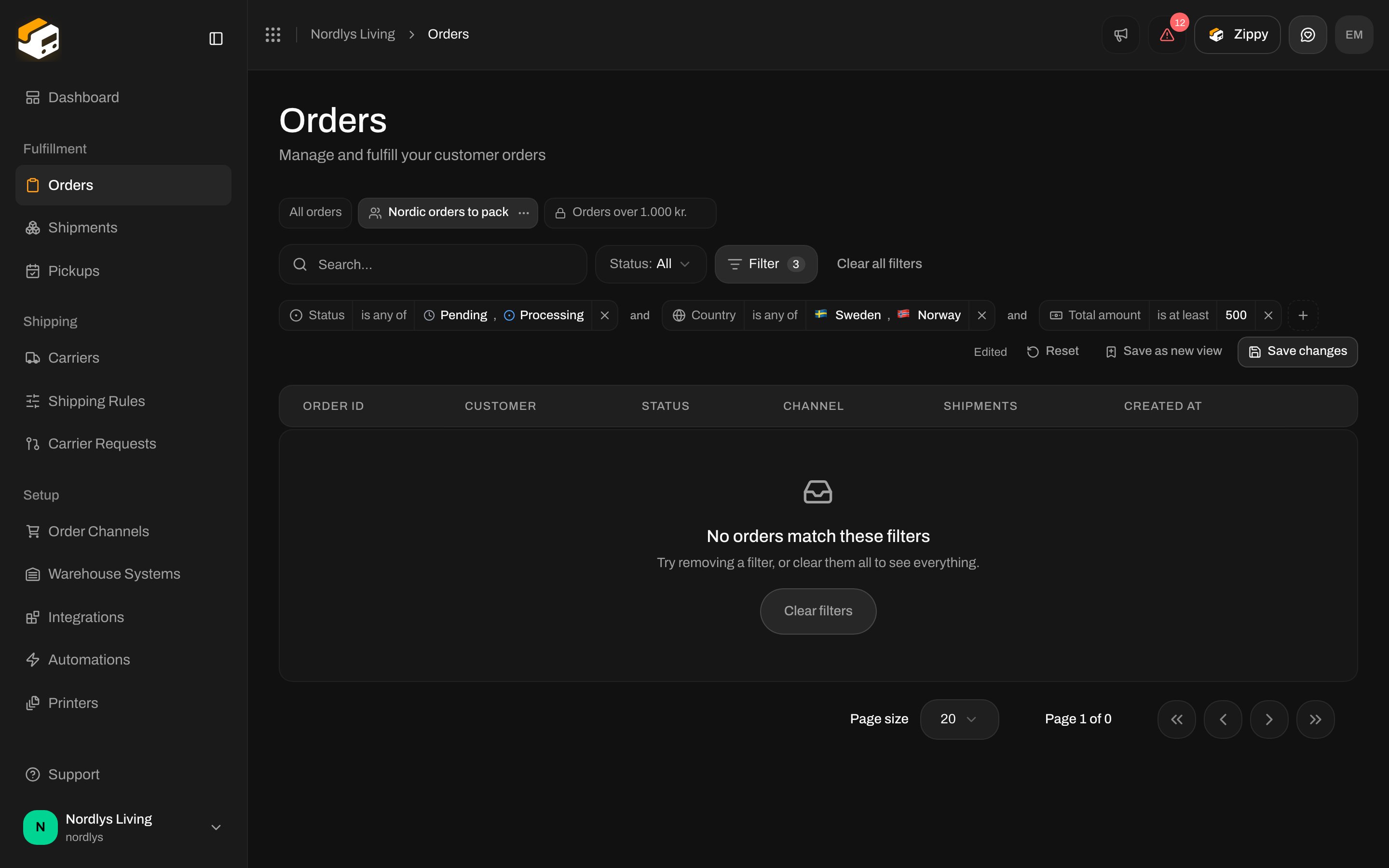Click the Clear filters button
This screenshot has height=868, width=1389.
[x=818, y=611]
